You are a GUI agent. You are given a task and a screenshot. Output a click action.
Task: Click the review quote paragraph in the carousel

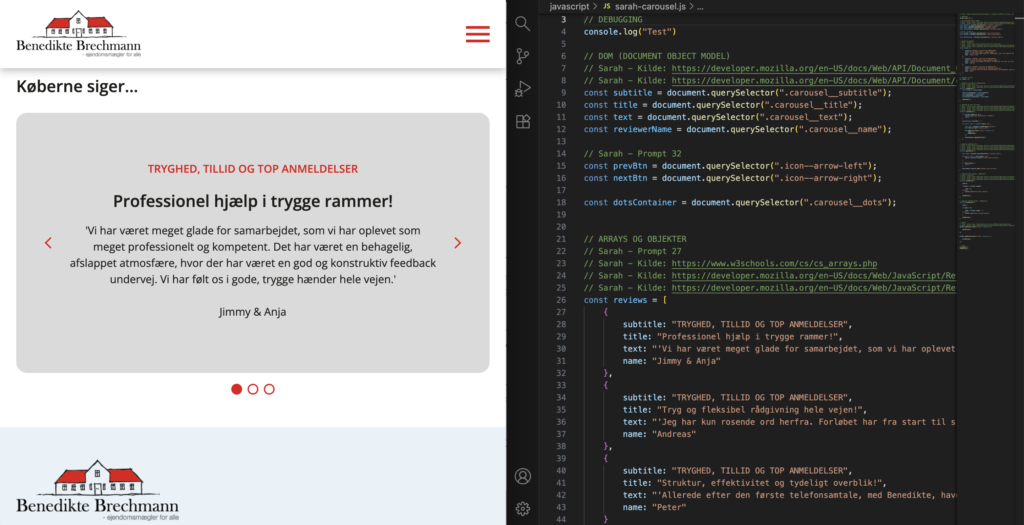coord(253,255)
